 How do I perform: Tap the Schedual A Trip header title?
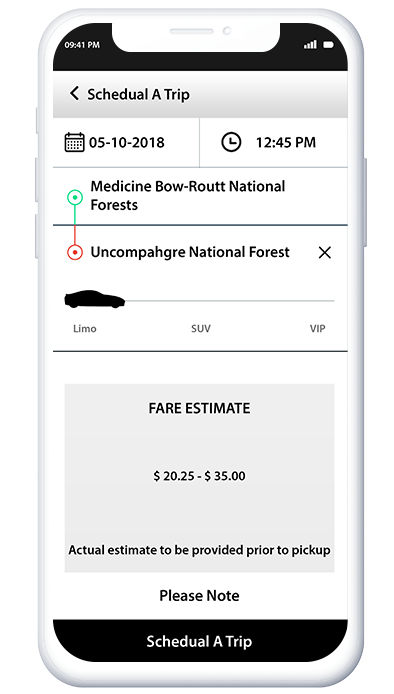[138, 94]
